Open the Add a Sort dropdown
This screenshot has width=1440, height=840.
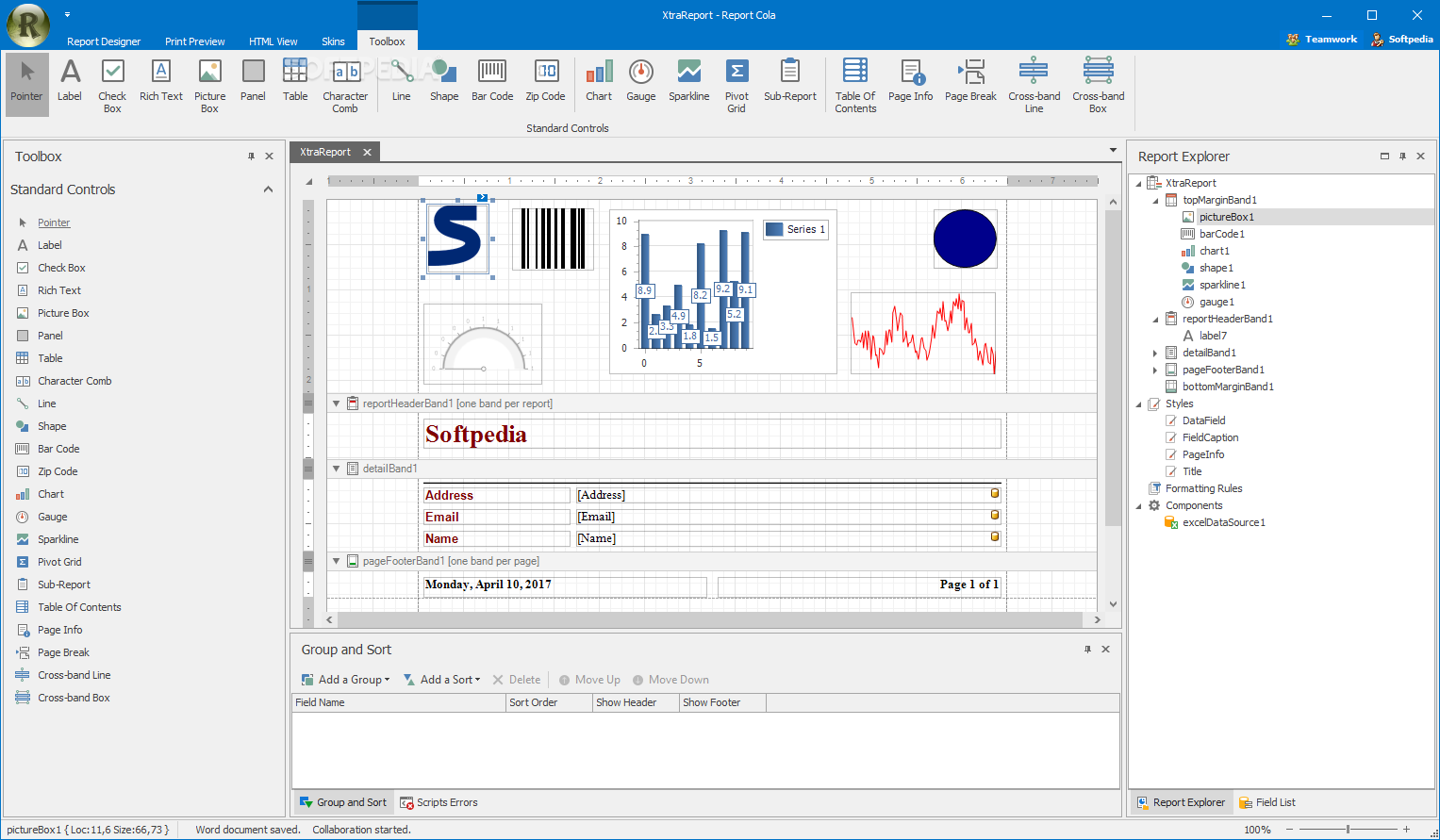point(441,680)
